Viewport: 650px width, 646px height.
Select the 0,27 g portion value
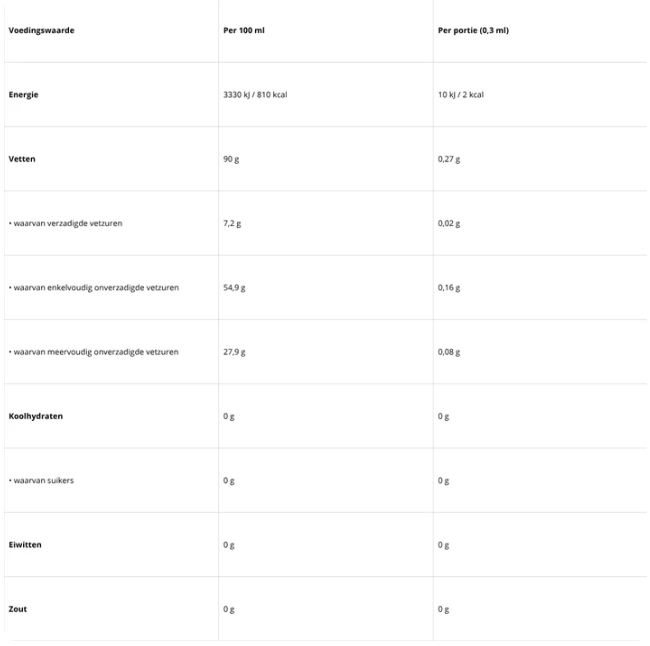(x=449, y=159)
